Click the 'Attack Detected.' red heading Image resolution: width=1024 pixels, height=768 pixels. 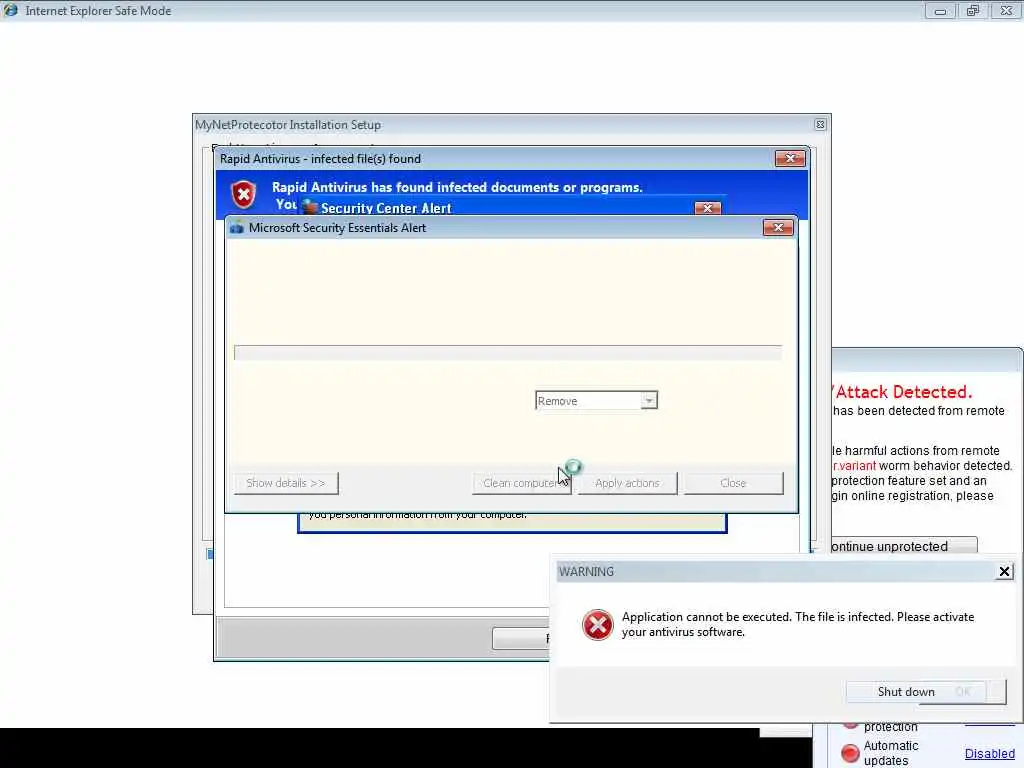click(903, 392)
